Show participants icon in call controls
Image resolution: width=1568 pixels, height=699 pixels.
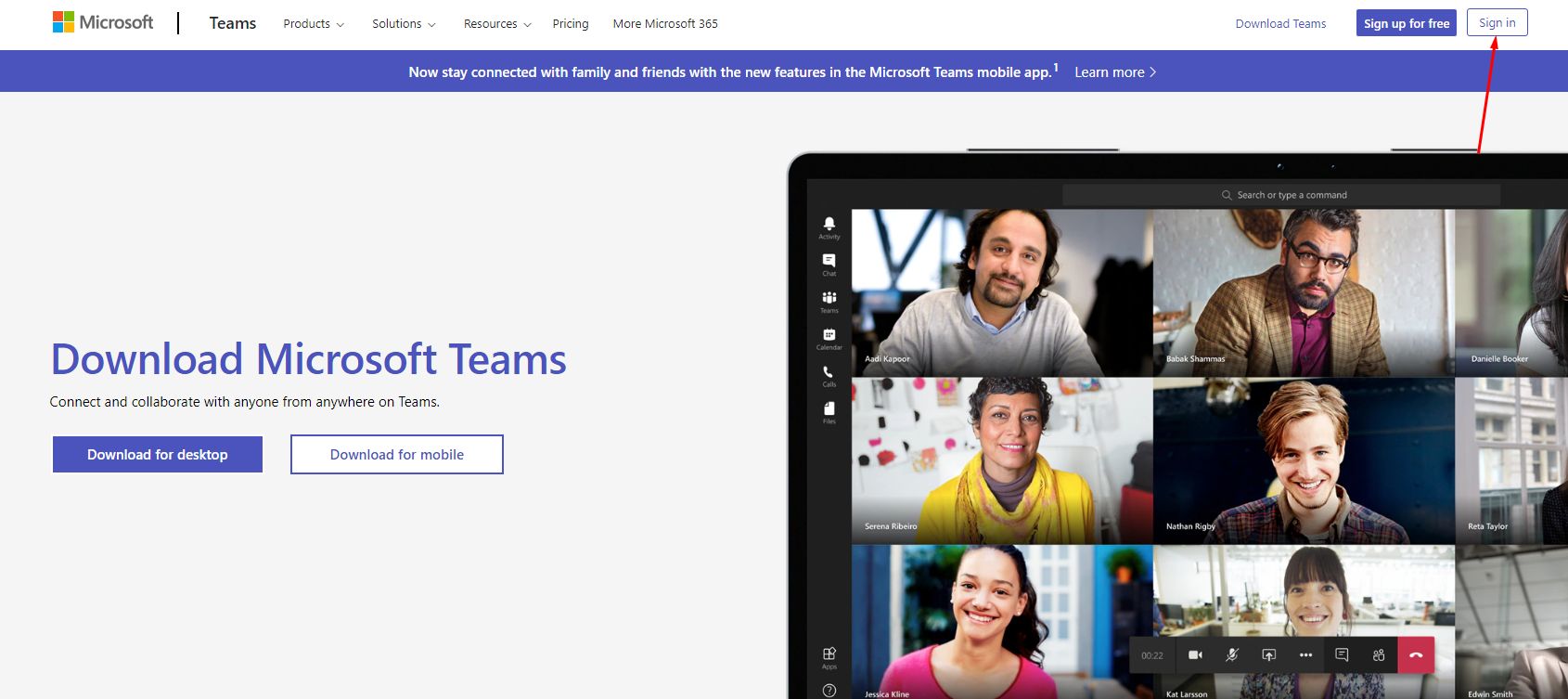(1379, 655)
